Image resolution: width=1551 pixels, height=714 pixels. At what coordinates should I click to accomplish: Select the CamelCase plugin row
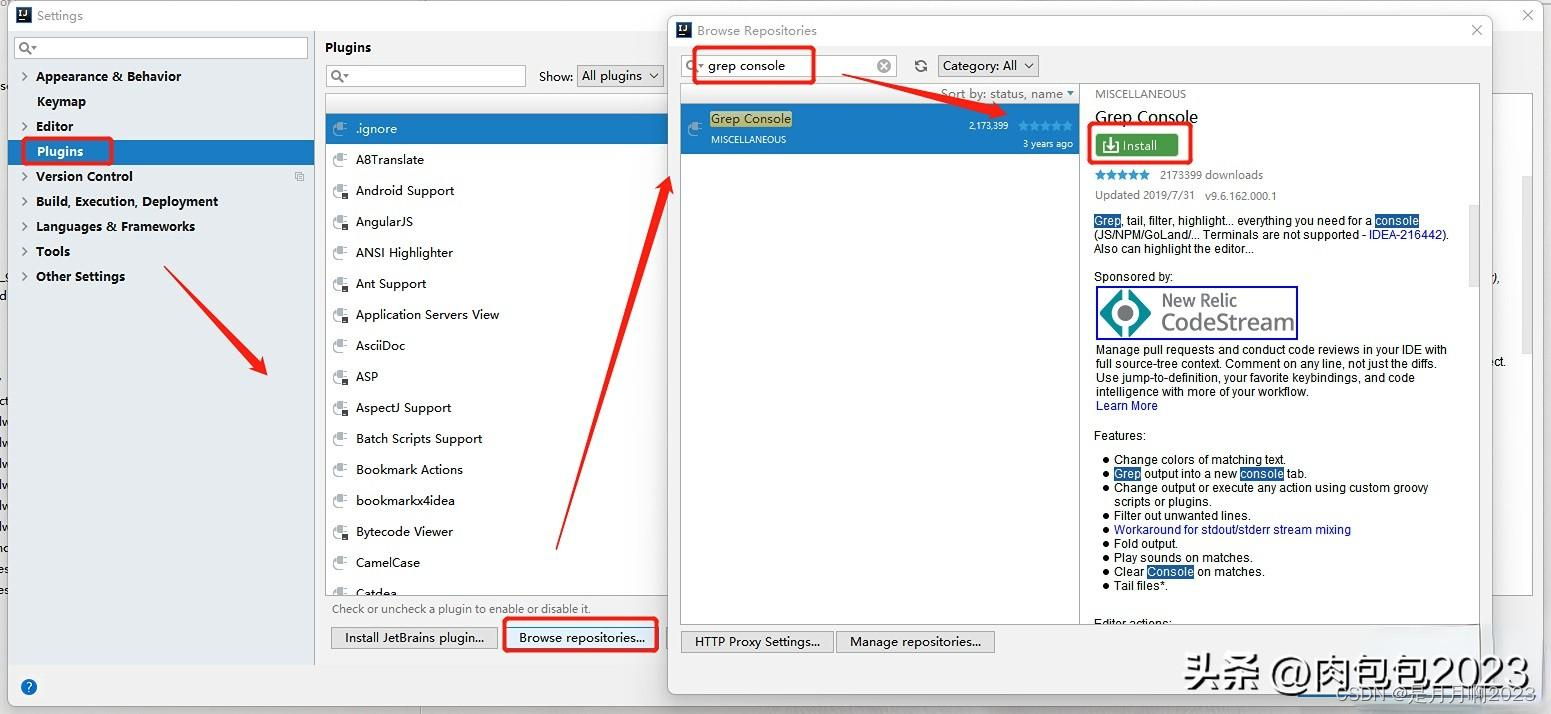[496, 563]
